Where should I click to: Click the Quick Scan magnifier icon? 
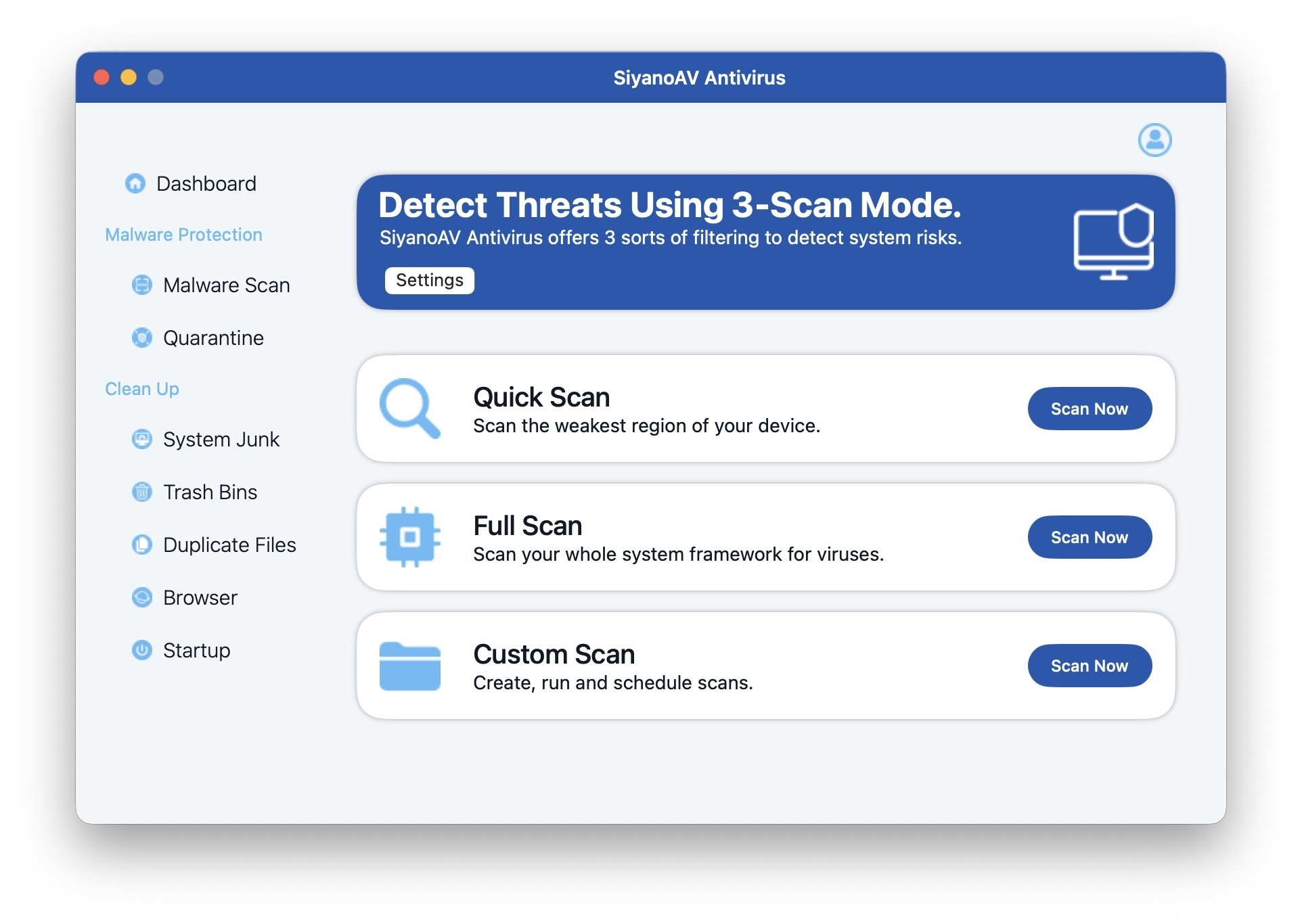[411, 408]
